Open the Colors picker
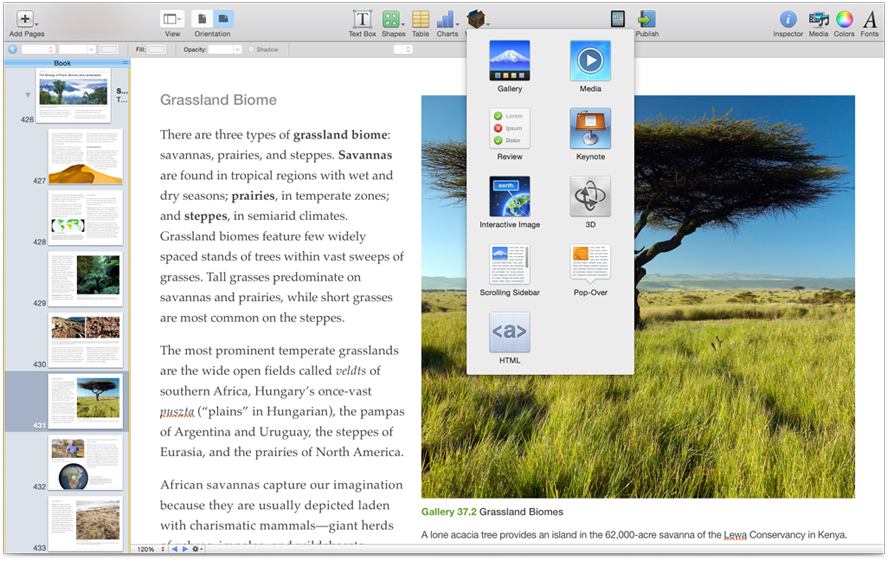Image resolution: width=888 pixels, height=562 pixels. (845, 19)
